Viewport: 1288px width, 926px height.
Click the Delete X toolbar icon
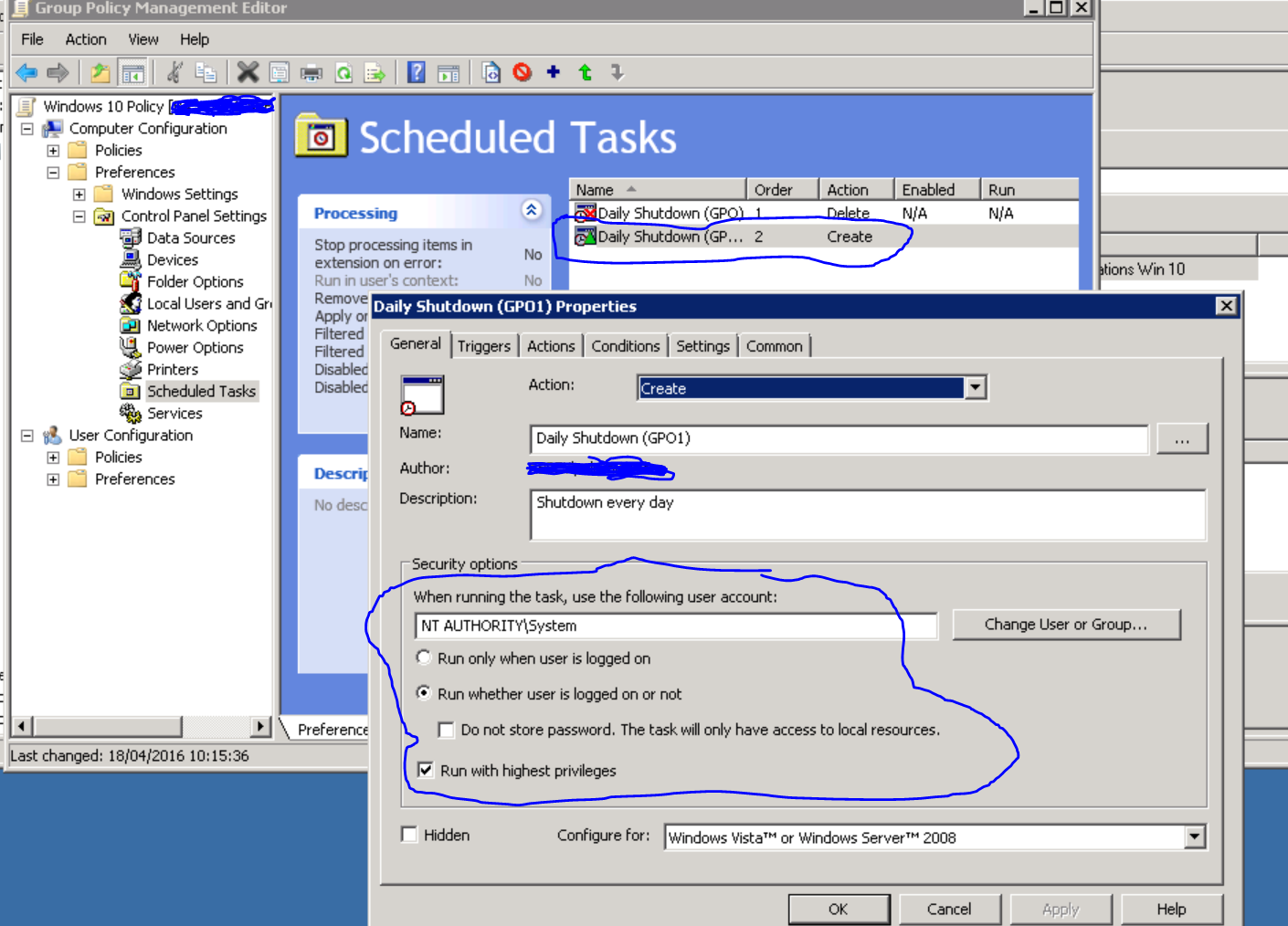tap(248, 72)
